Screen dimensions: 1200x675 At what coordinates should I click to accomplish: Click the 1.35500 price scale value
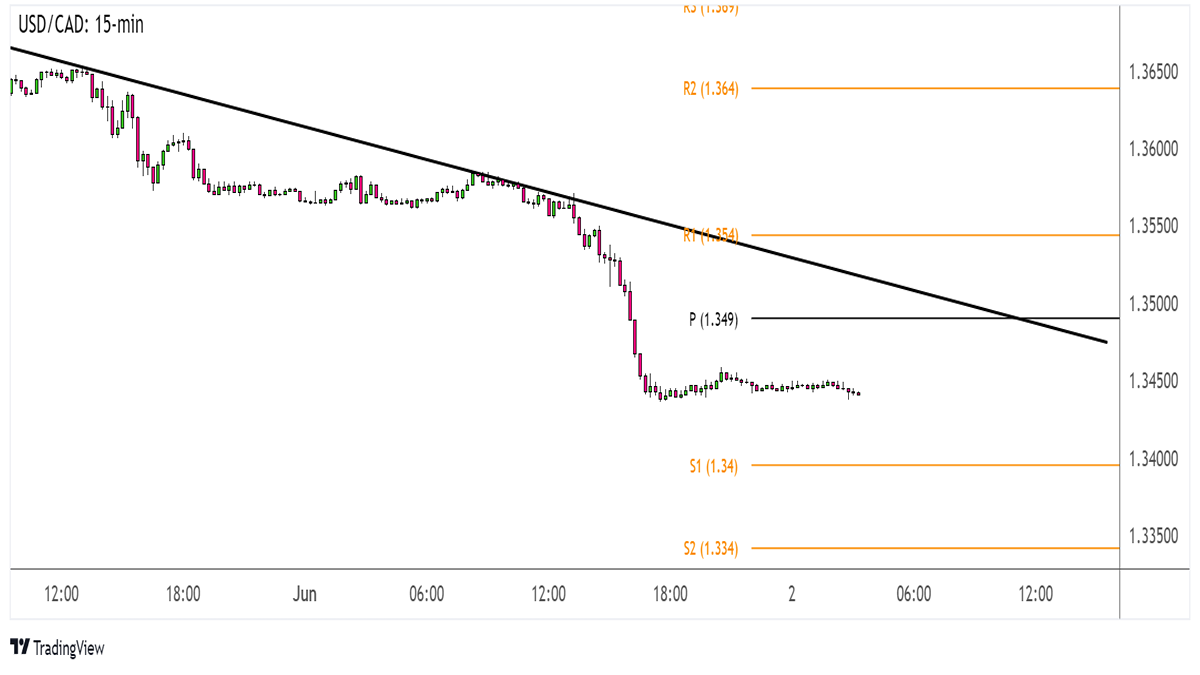(1158, 227)
